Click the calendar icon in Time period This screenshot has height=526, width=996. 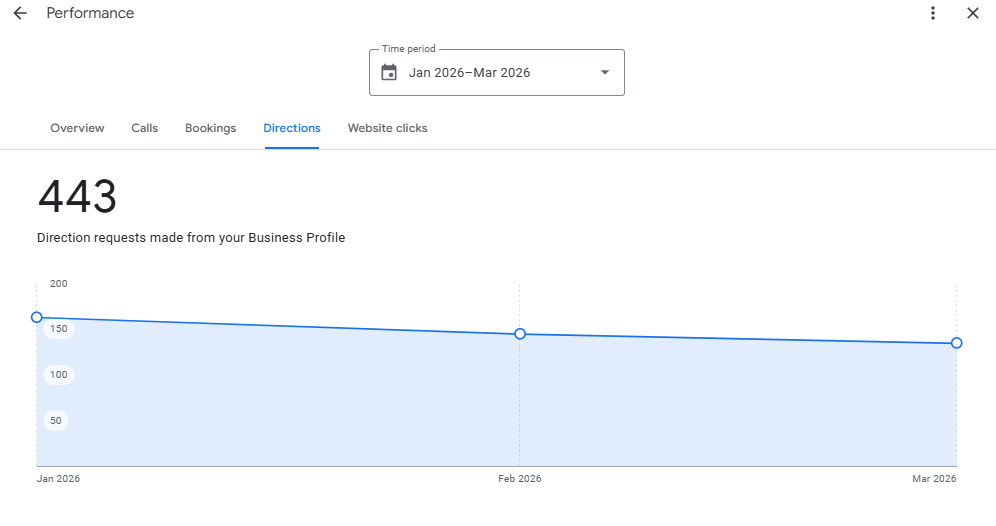click(x=389, y=72)
